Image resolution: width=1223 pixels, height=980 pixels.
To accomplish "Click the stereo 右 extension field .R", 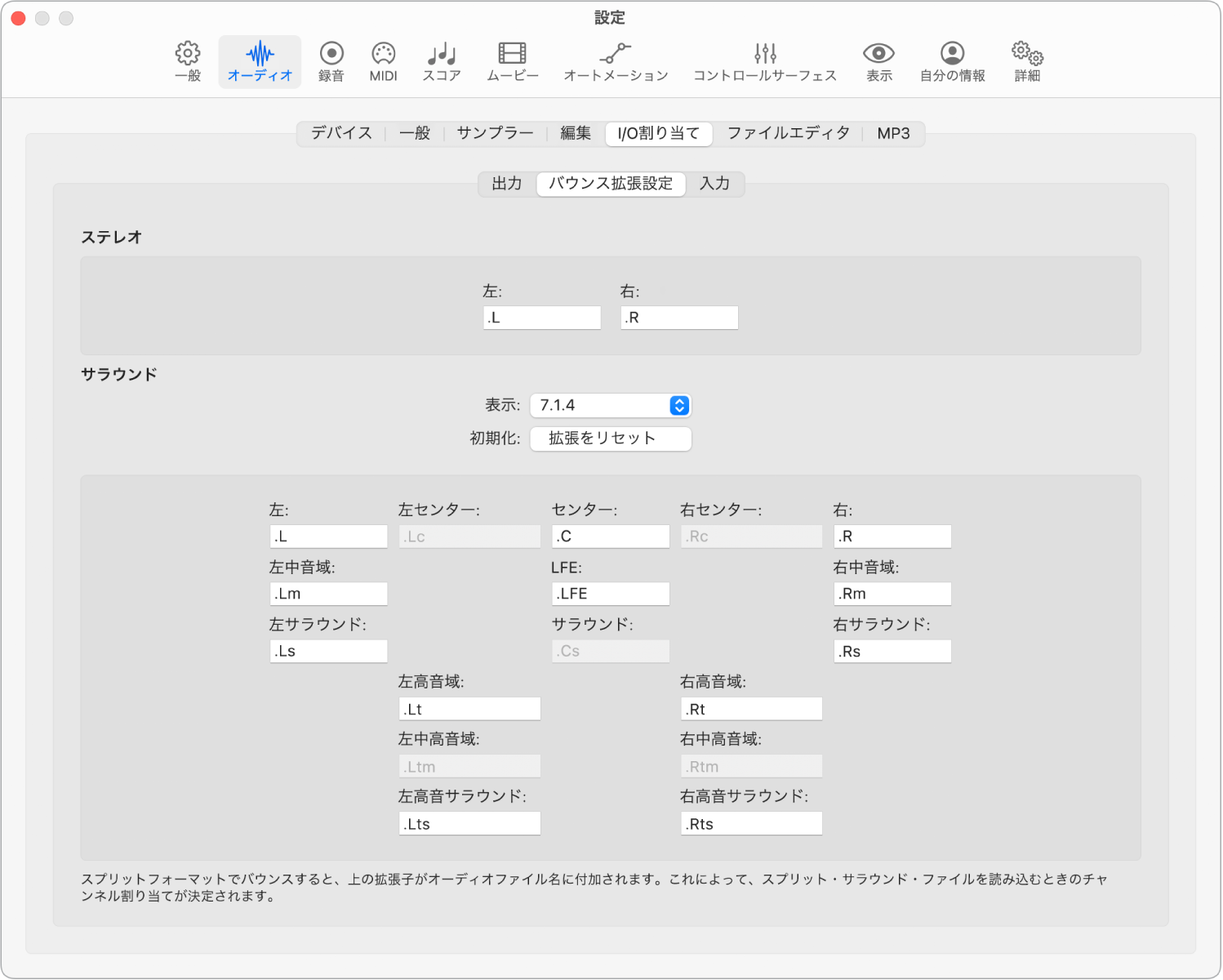I will pyautogui.click(x=679, y=318).
